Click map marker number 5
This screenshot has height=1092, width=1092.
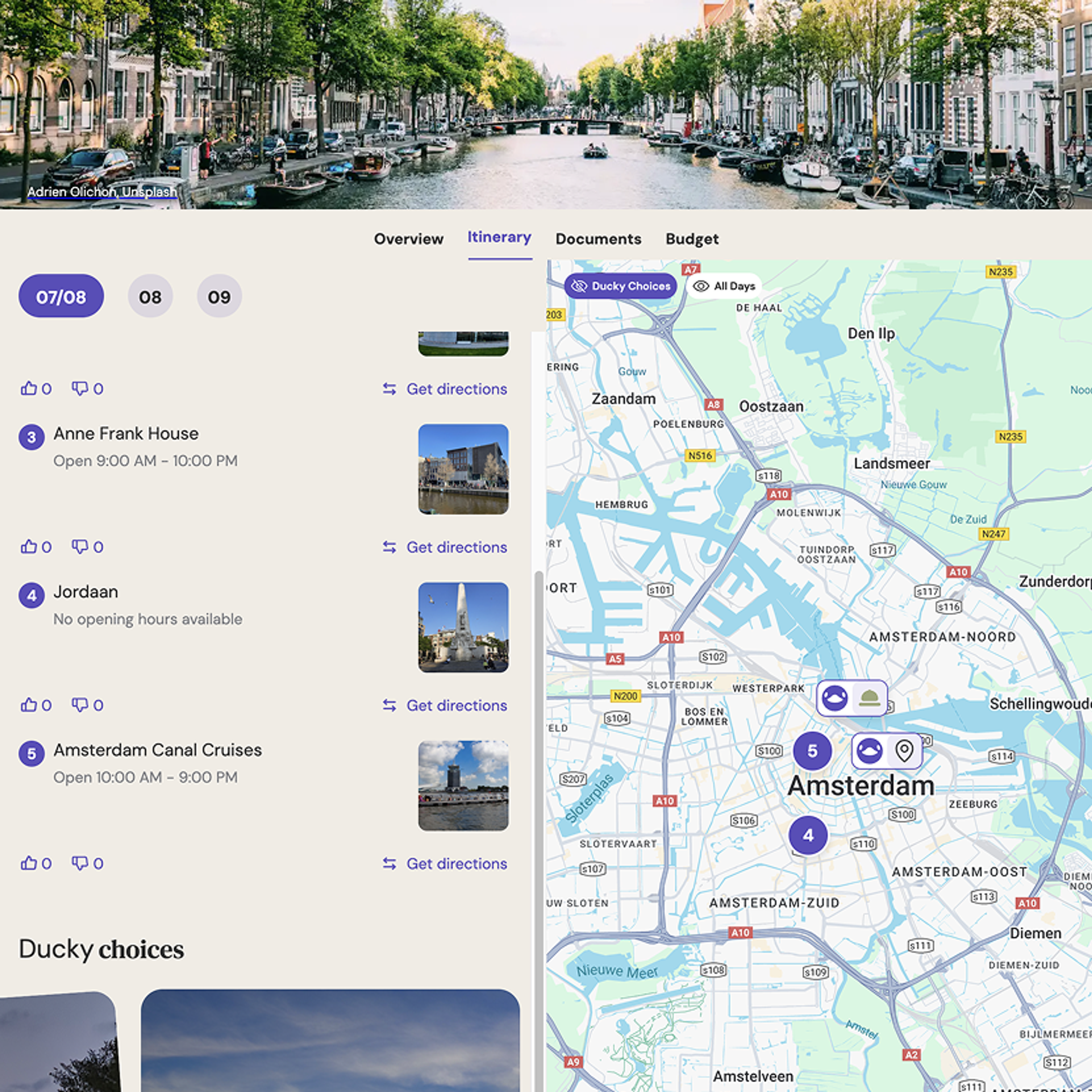coord(812,751)
